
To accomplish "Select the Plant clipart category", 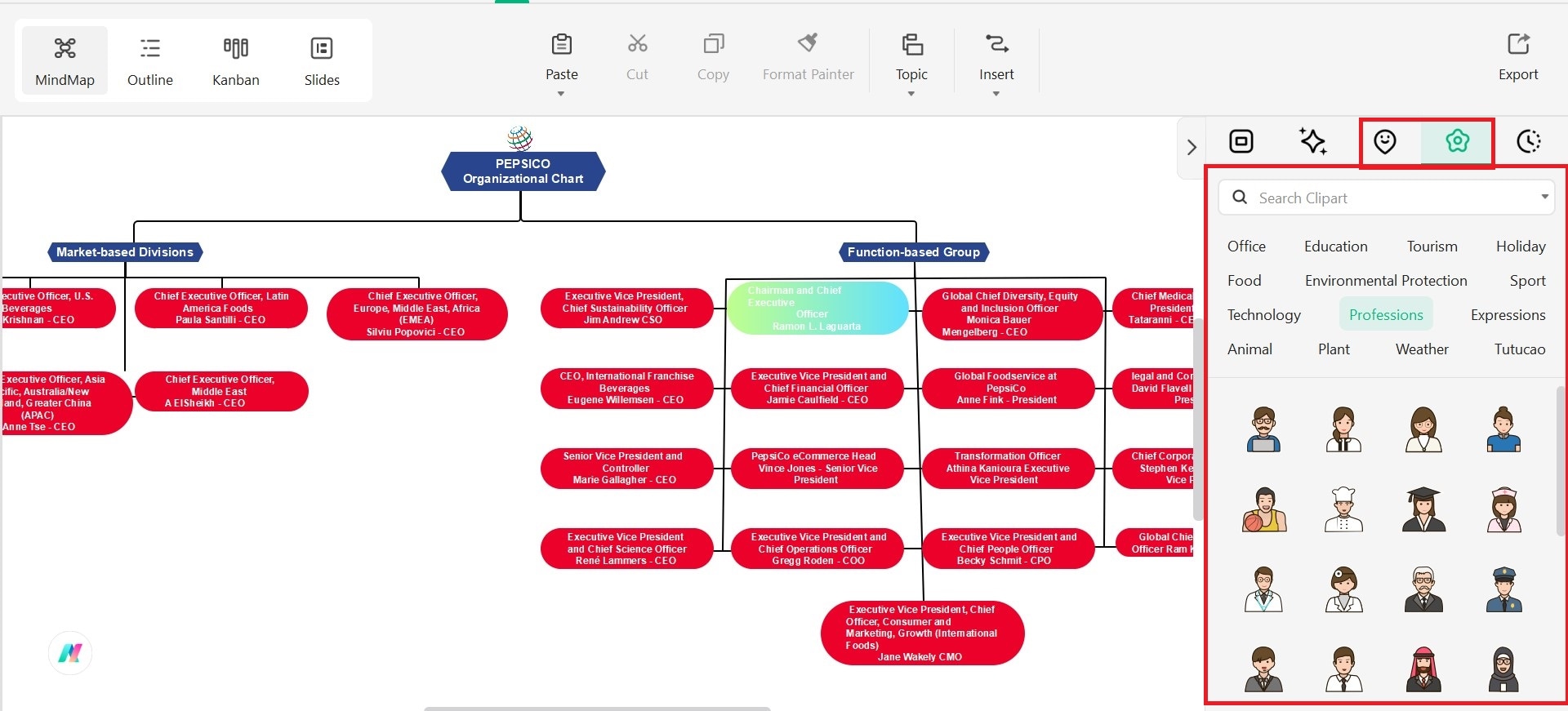I will point(1334,349).
